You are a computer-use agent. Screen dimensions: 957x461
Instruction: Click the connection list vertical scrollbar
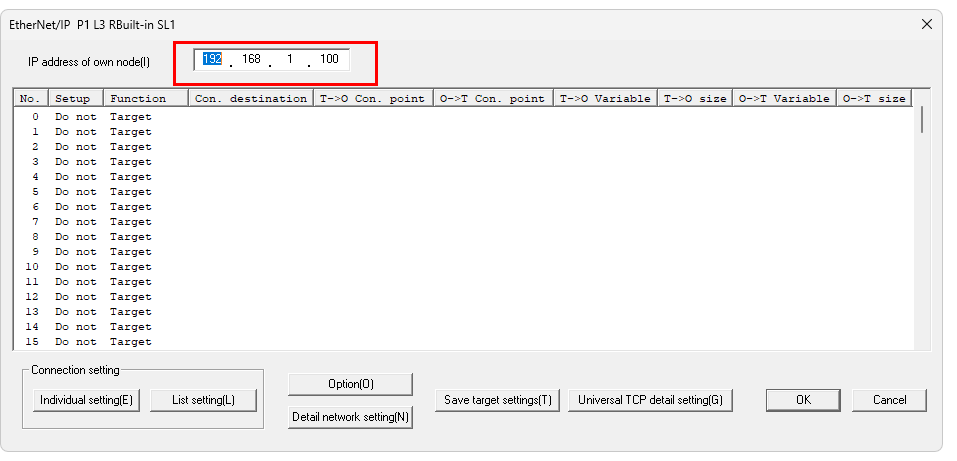[922, 230]
